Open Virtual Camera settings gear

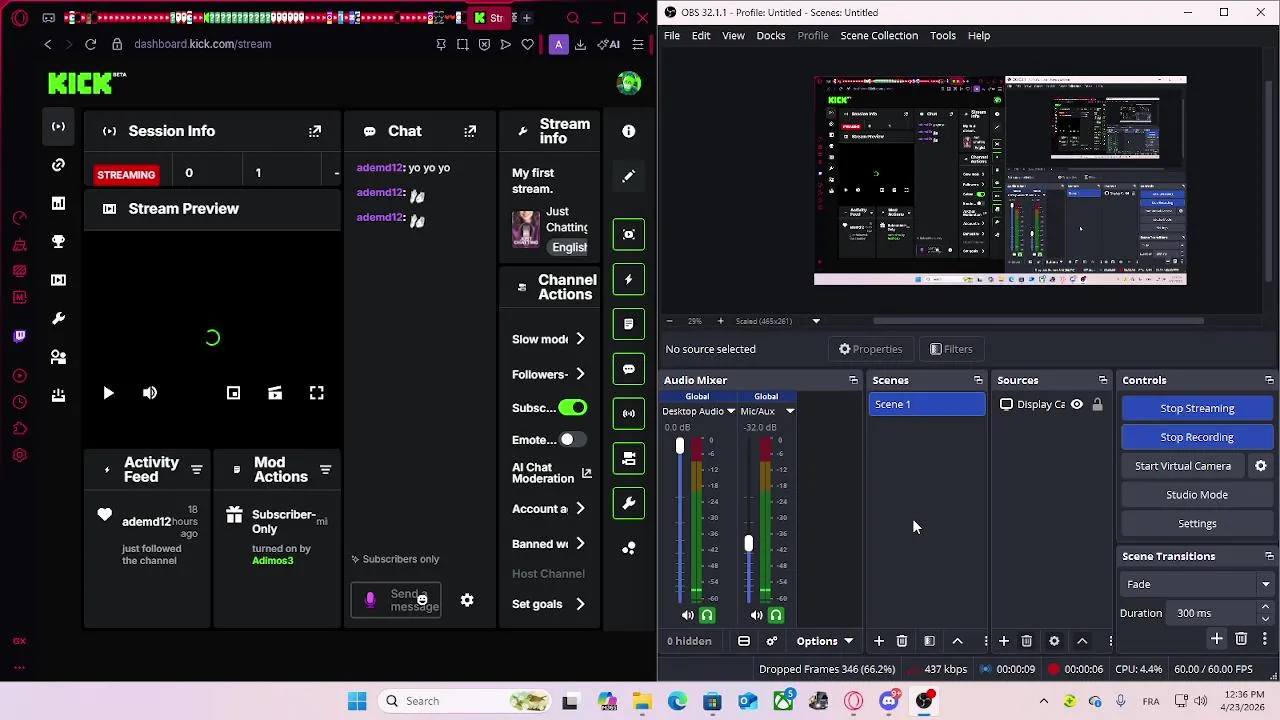pos(1261,466)
